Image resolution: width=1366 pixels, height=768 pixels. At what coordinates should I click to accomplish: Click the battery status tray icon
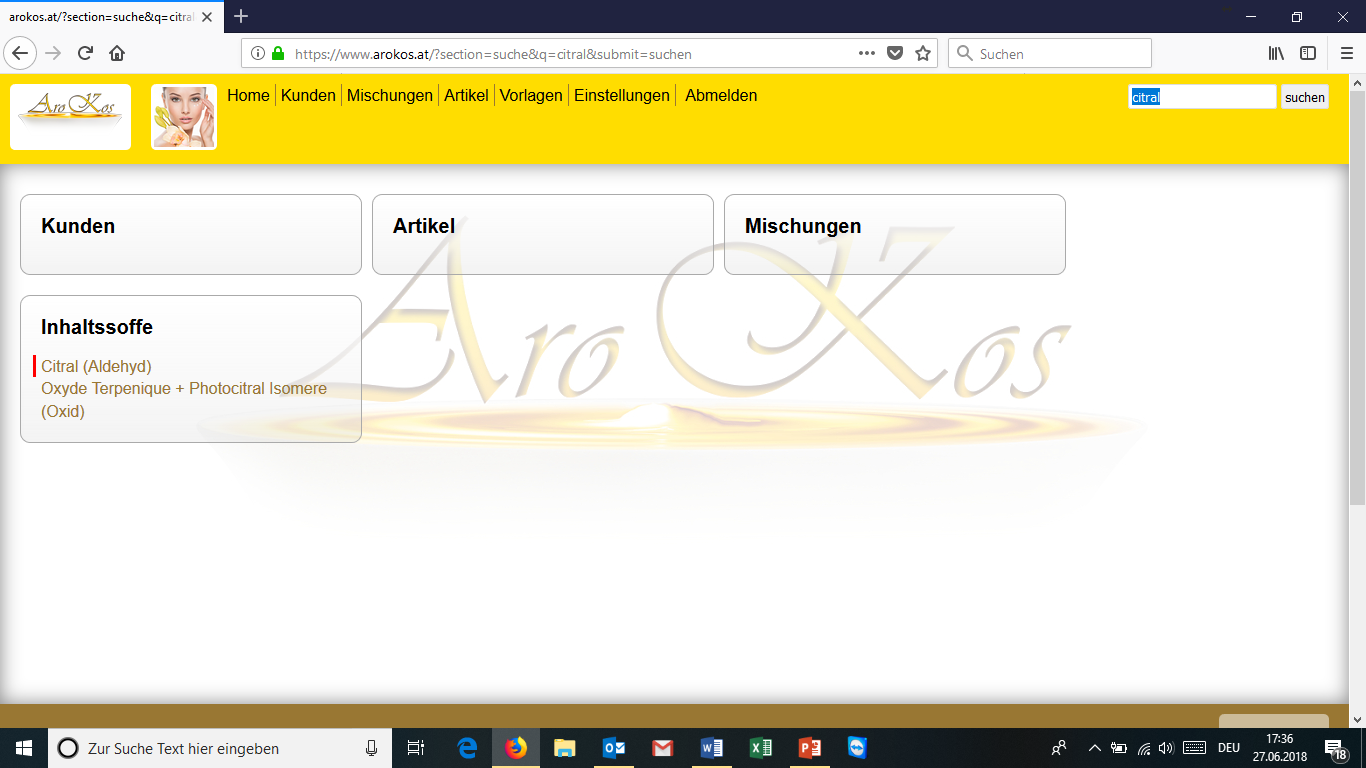pos(1119,748)
